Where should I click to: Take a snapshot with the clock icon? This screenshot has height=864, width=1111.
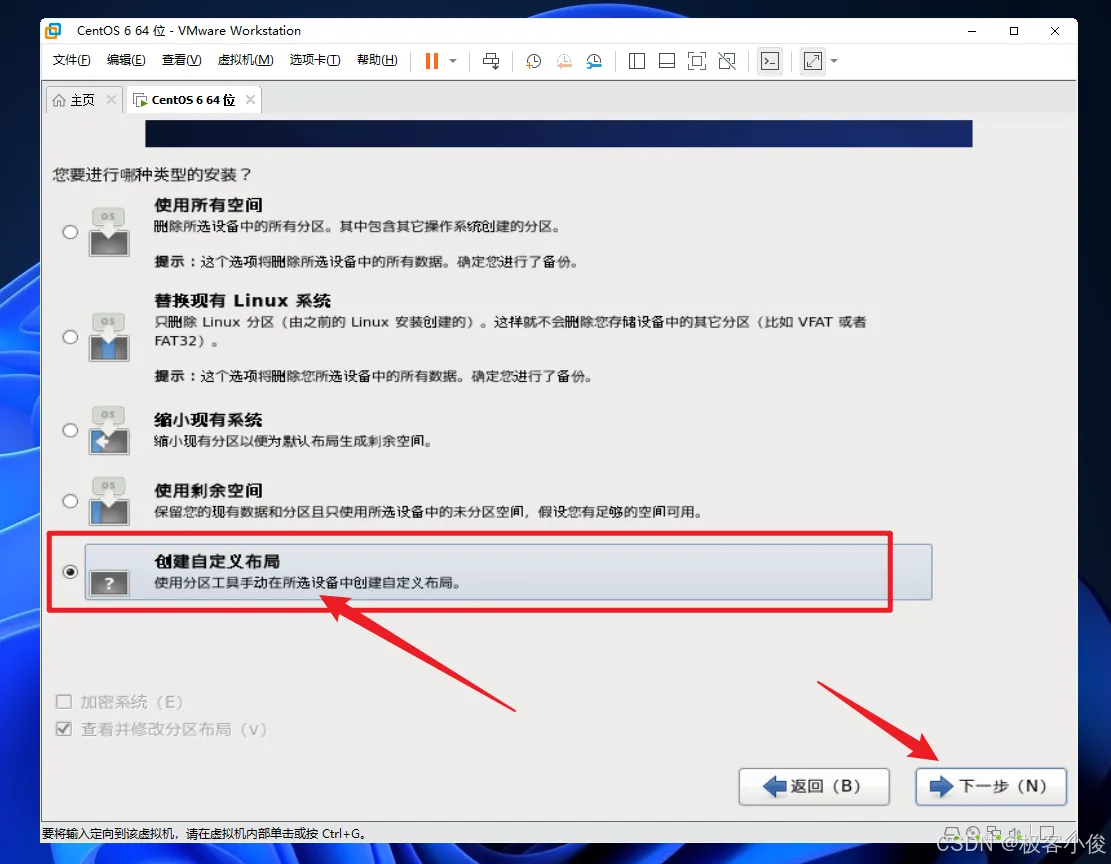pyautogui.click(x=534, y=61)
